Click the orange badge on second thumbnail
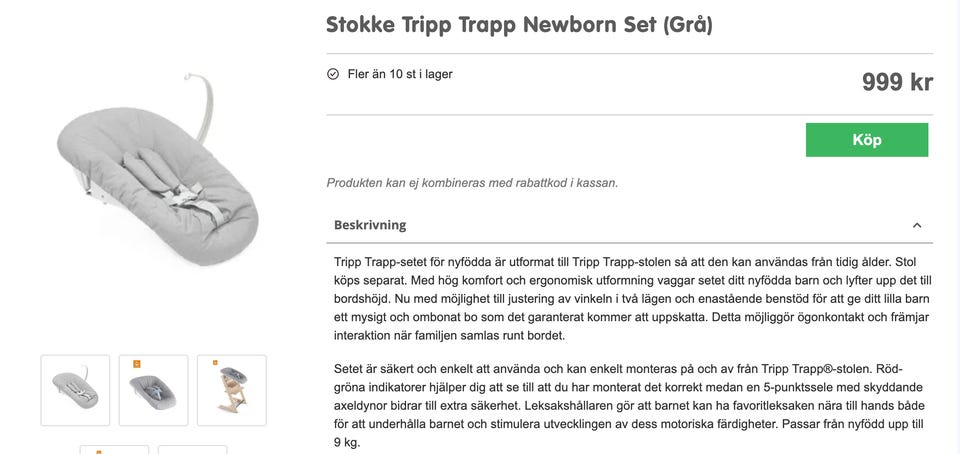The width and height of the screenshot is (960, 454). 137,364
